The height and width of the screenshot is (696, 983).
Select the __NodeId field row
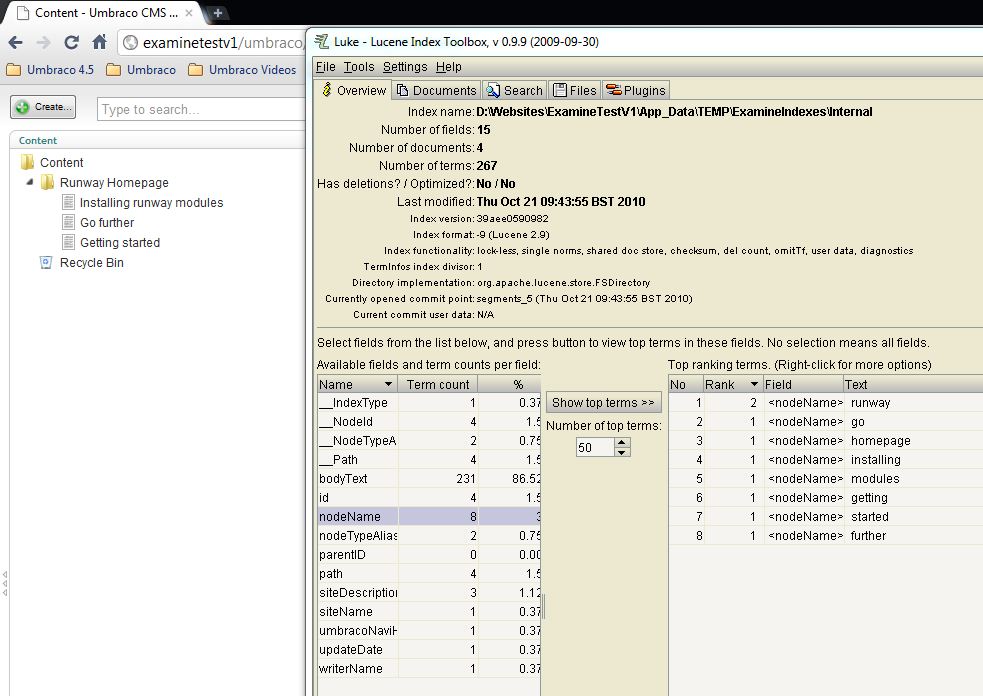pyautogui.click(x=429, y=422)
